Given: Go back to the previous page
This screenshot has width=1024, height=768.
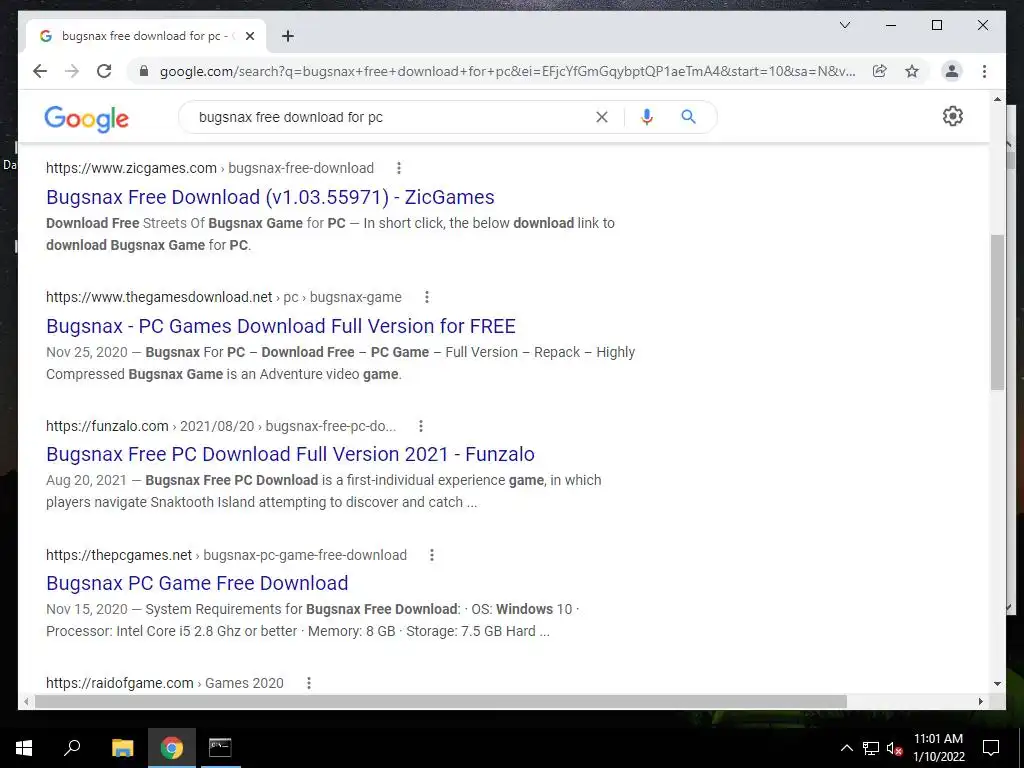Looking at the screenshot, I should 40,71.
